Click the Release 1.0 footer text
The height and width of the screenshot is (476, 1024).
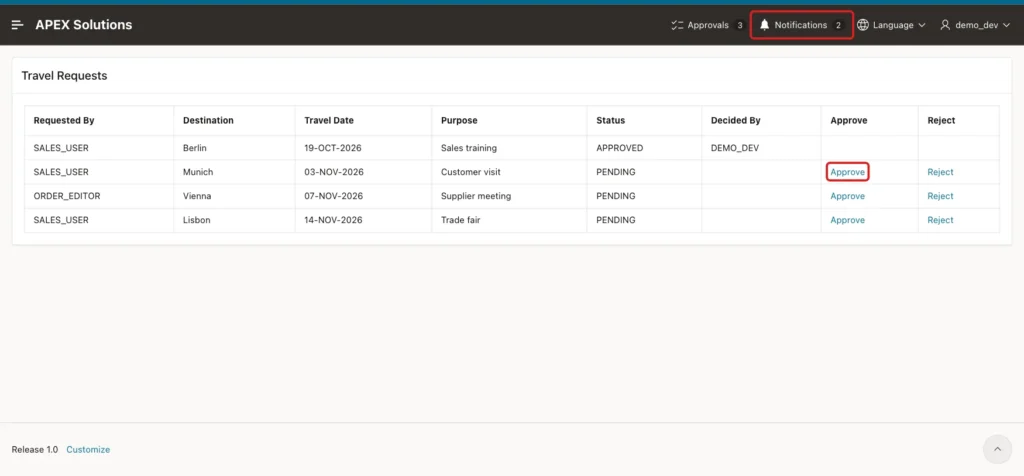pyautogui.click(x=35, y=449)
